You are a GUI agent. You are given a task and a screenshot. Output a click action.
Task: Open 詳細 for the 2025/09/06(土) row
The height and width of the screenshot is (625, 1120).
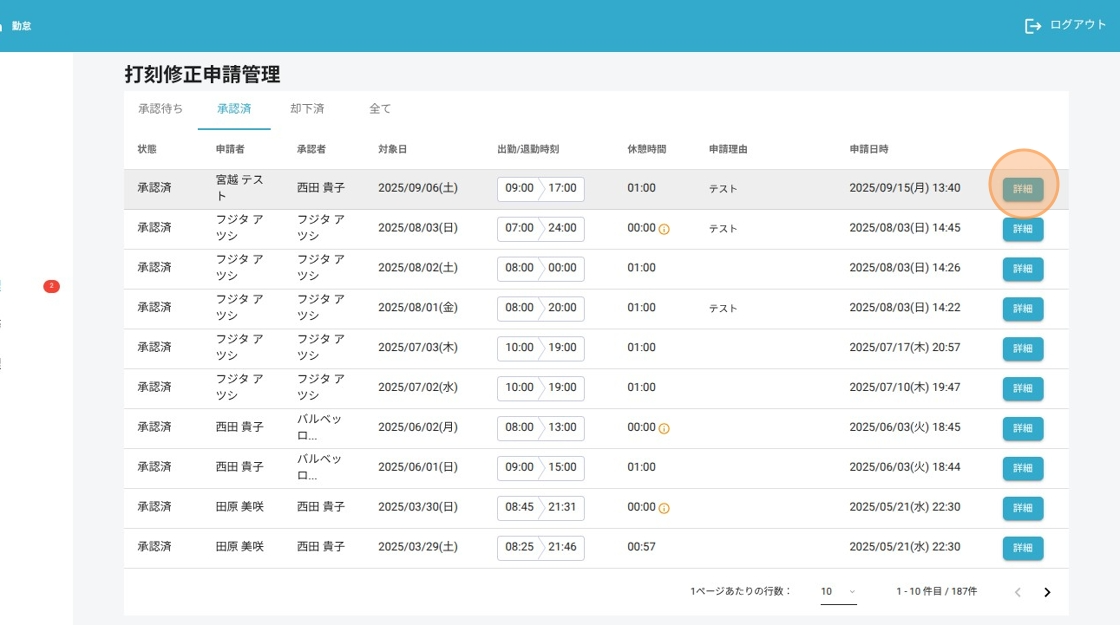pyautogui.click(x=1023, y=189)
